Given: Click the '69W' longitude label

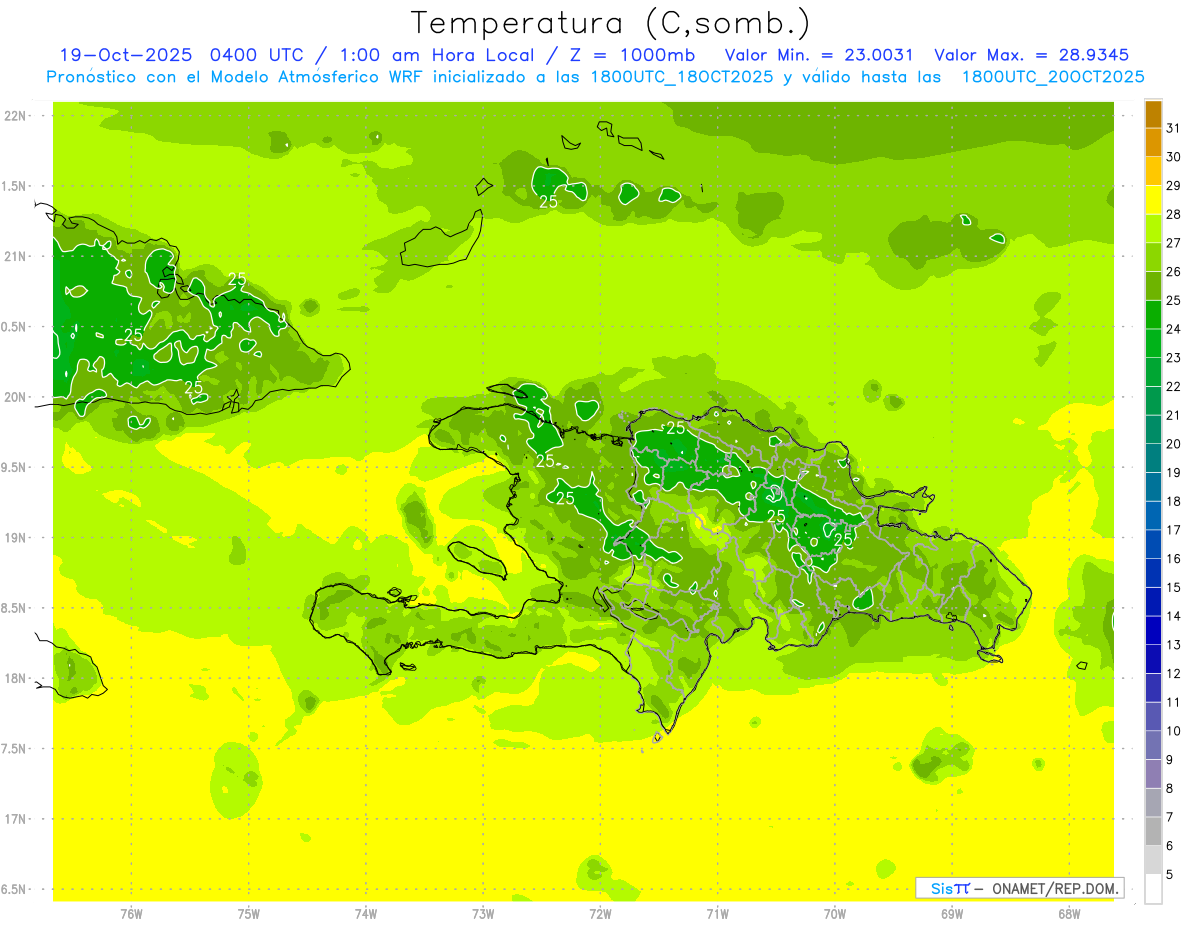Looking at the screenshot, I should pyautogui.click(x=952, y=913).
